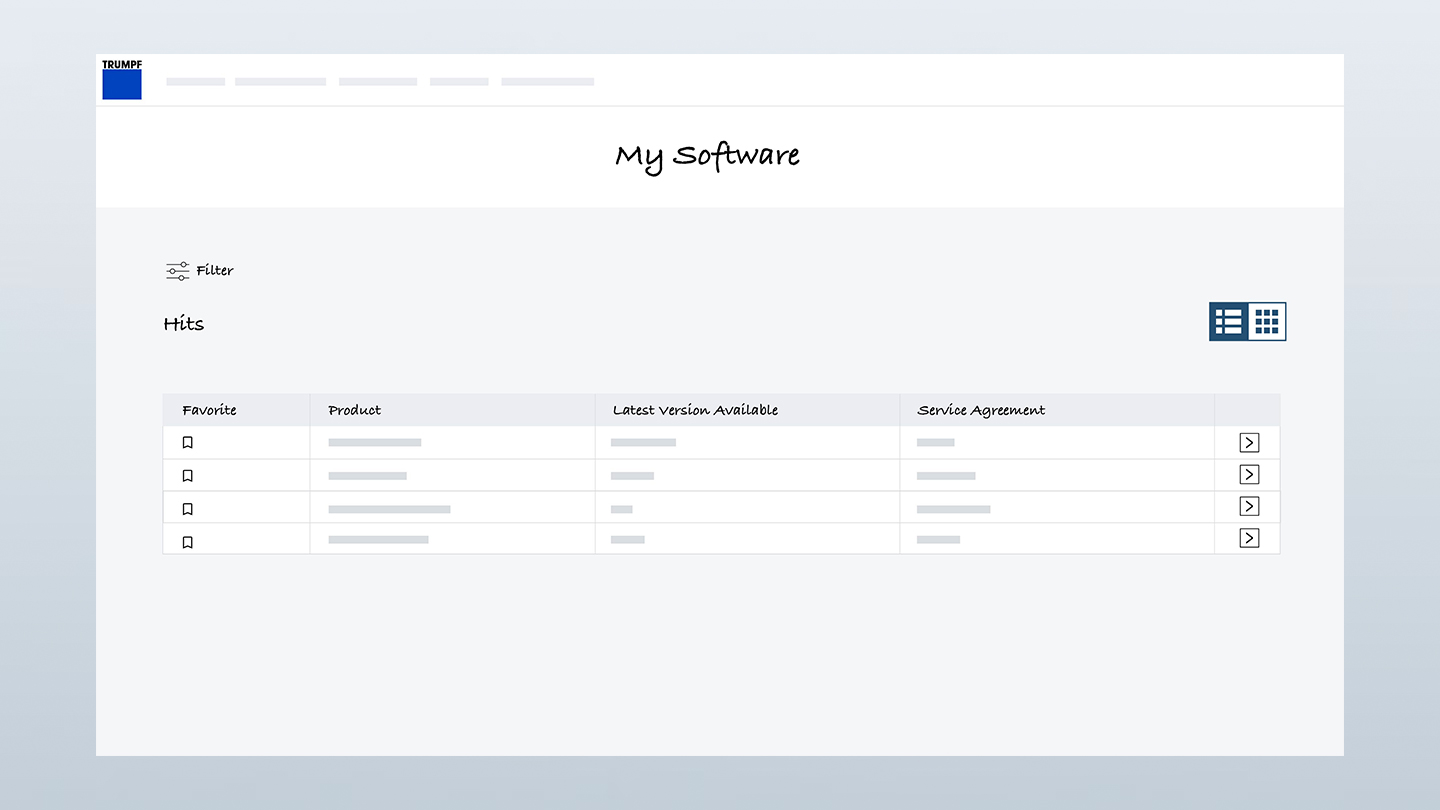Open the Filter text label

click(215, 271)
